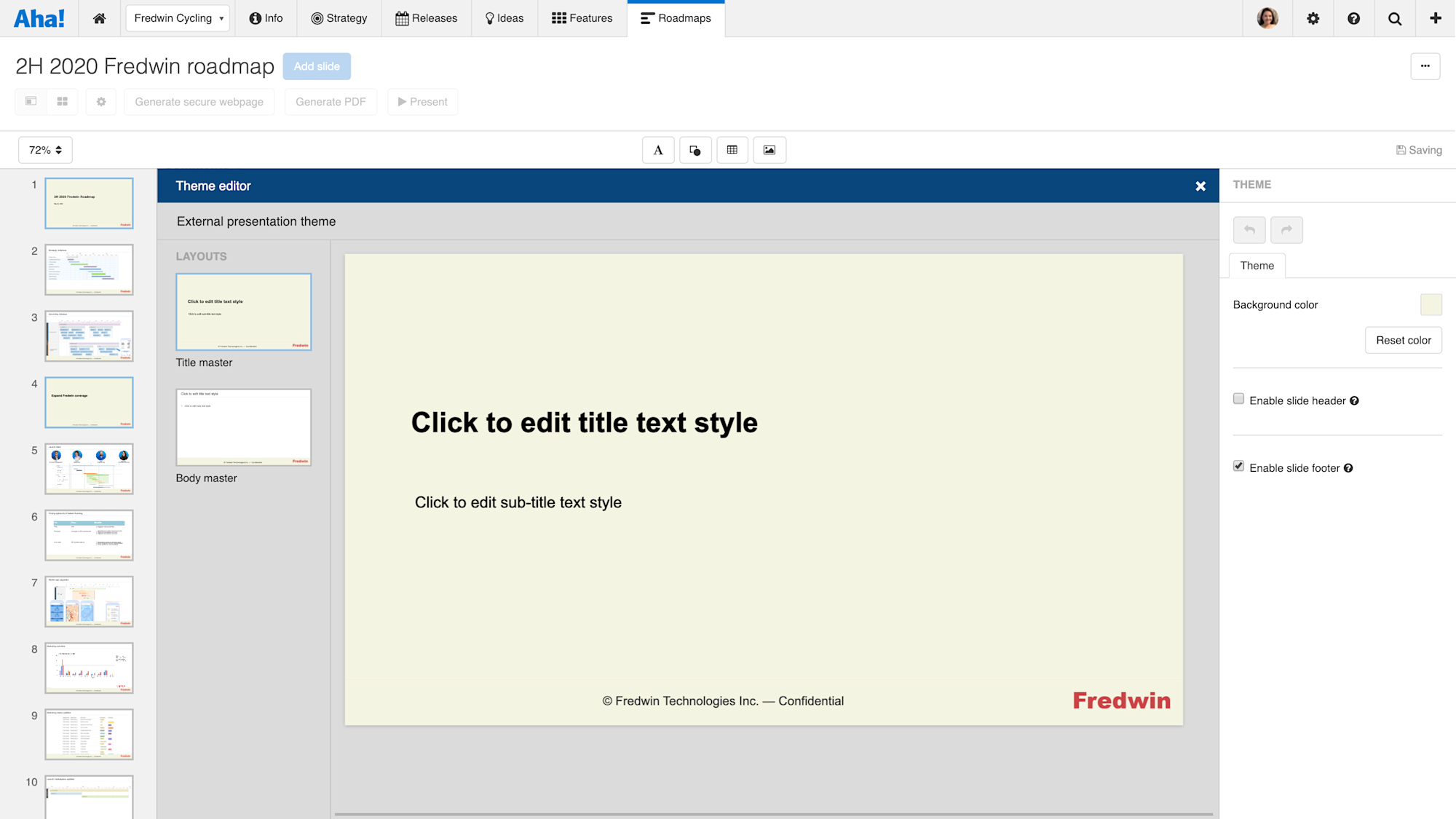Insert a table using grid icon
Image resolution: width=1456 pixels, height=819 pixels.
coord(732,150)
